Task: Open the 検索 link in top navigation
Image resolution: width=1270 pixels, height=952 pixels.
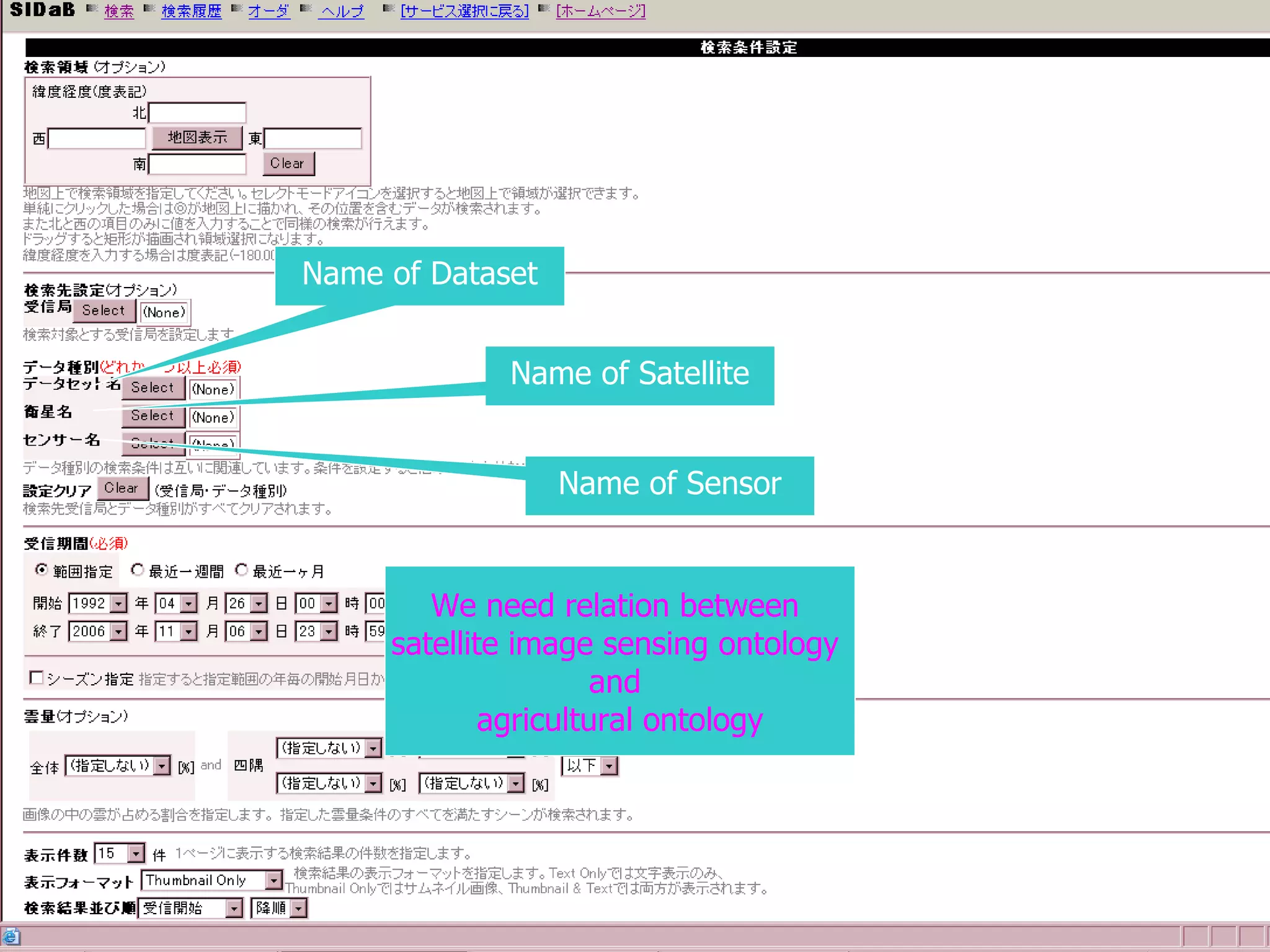Action: tap(118, 11)
